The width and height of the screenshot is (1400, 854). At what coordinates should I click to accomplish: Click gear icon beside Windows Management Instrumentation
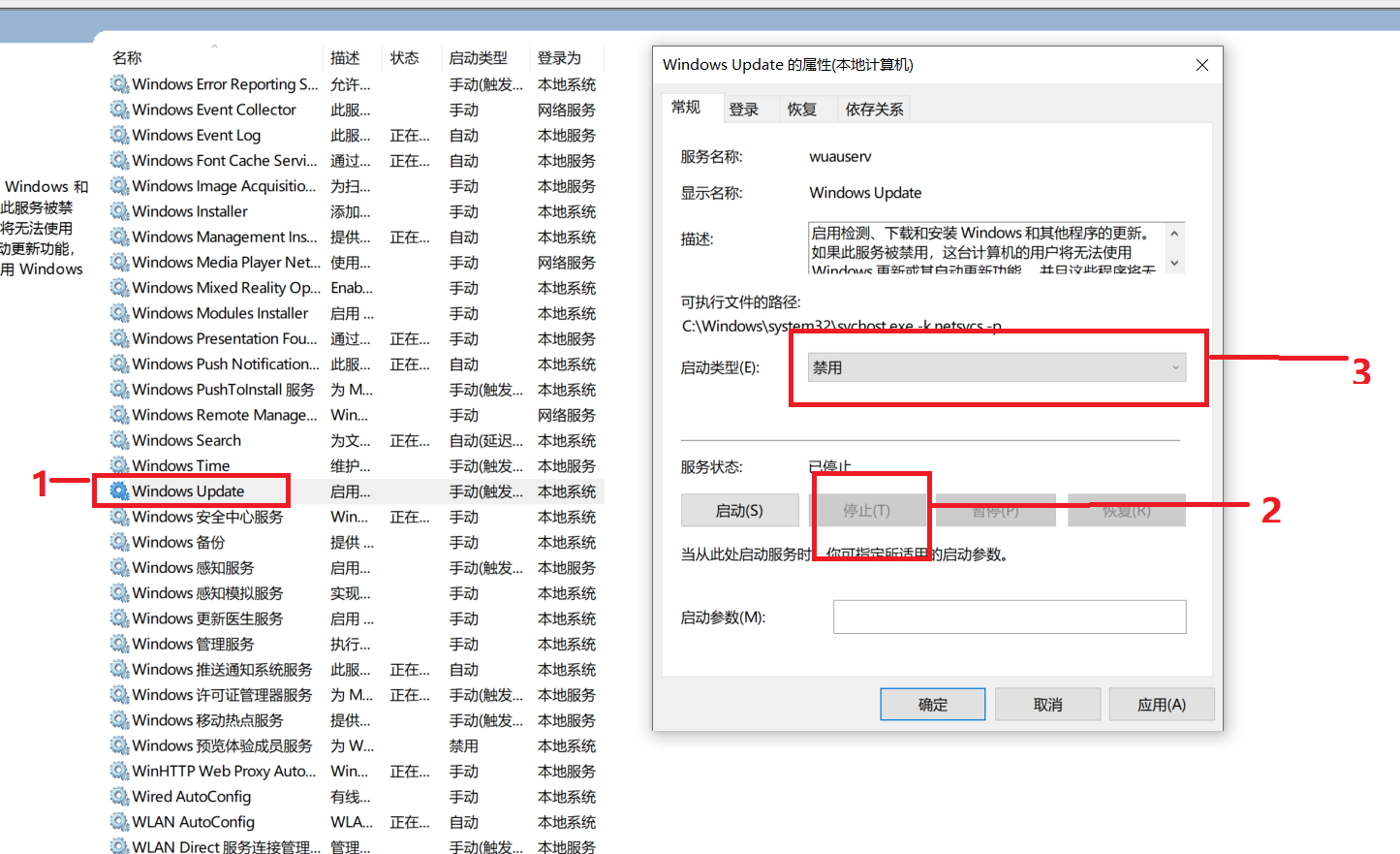[119, 237]
